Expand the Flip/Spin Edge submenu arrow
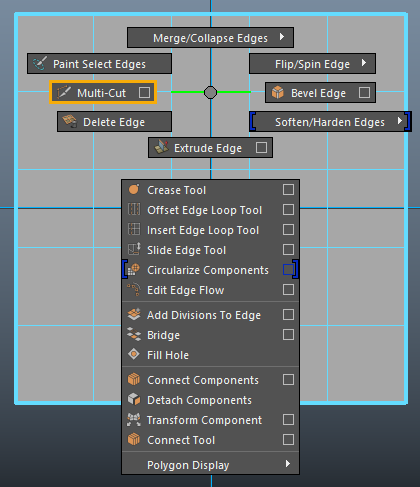This screenshot has width=420, height=487. tap(364, 63)
